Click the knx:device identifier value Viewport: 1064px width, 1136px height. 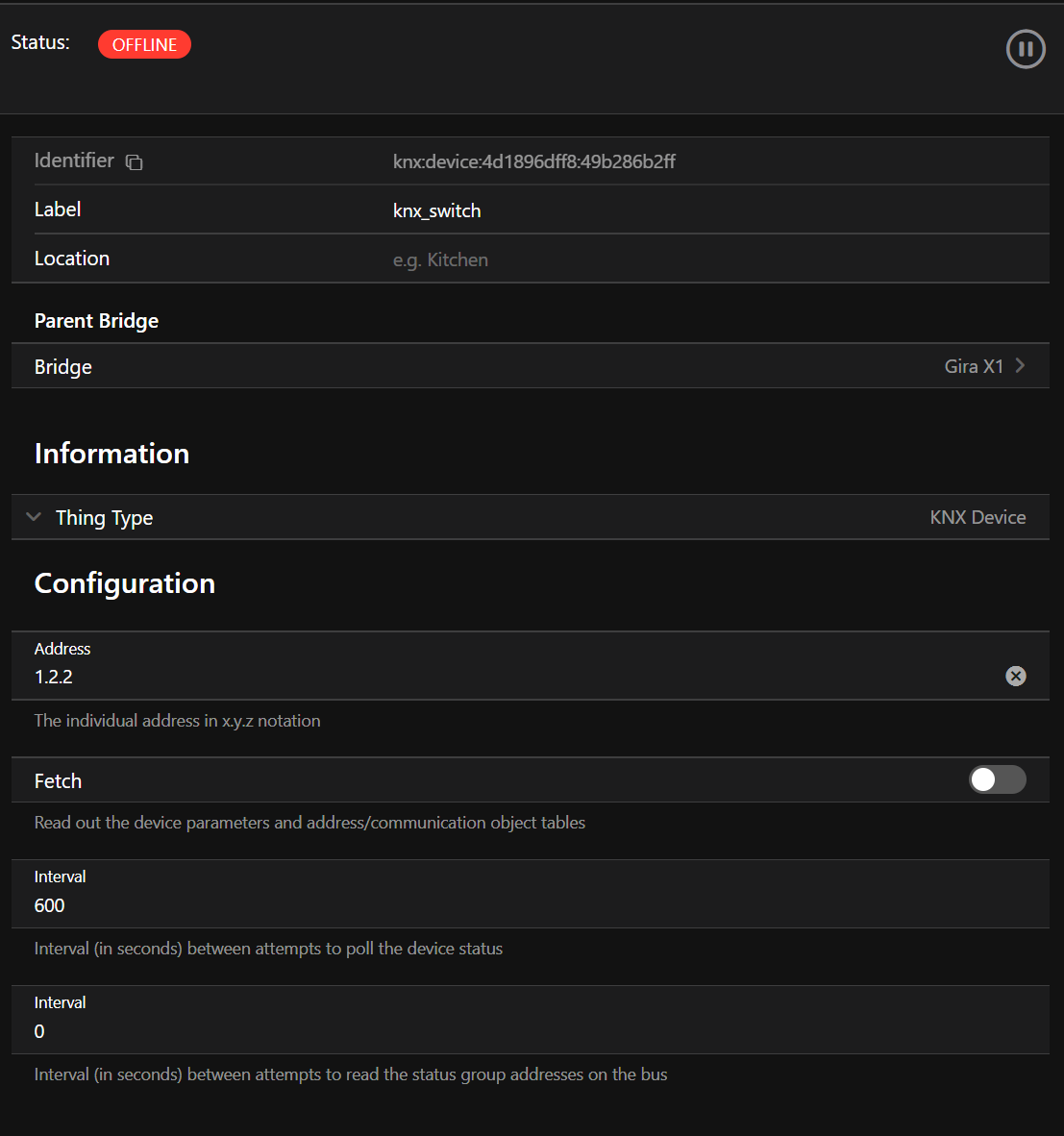pos(533,161)
